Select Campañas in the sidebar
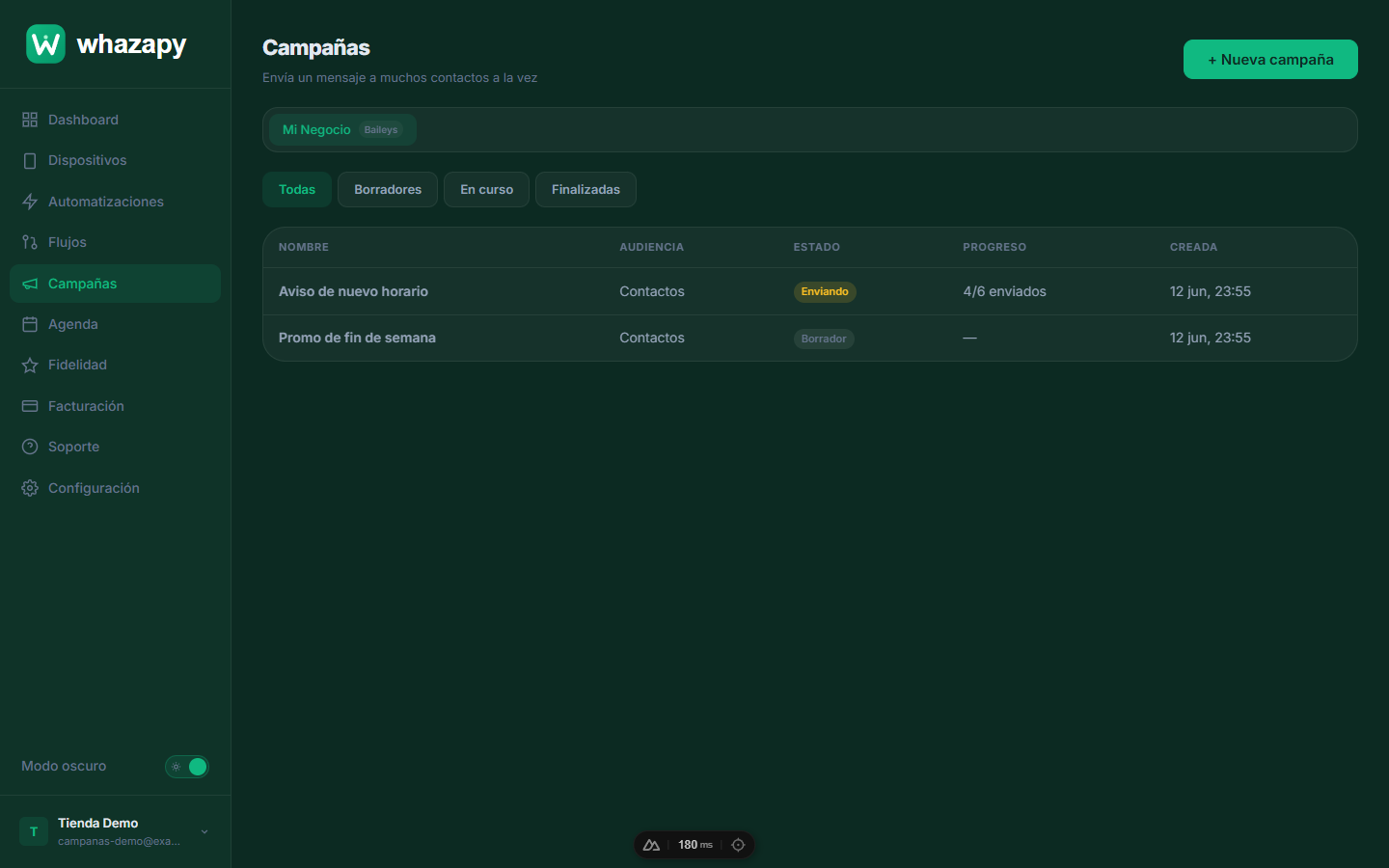The height and width of the screenshot is (868, 1389). 115,284
